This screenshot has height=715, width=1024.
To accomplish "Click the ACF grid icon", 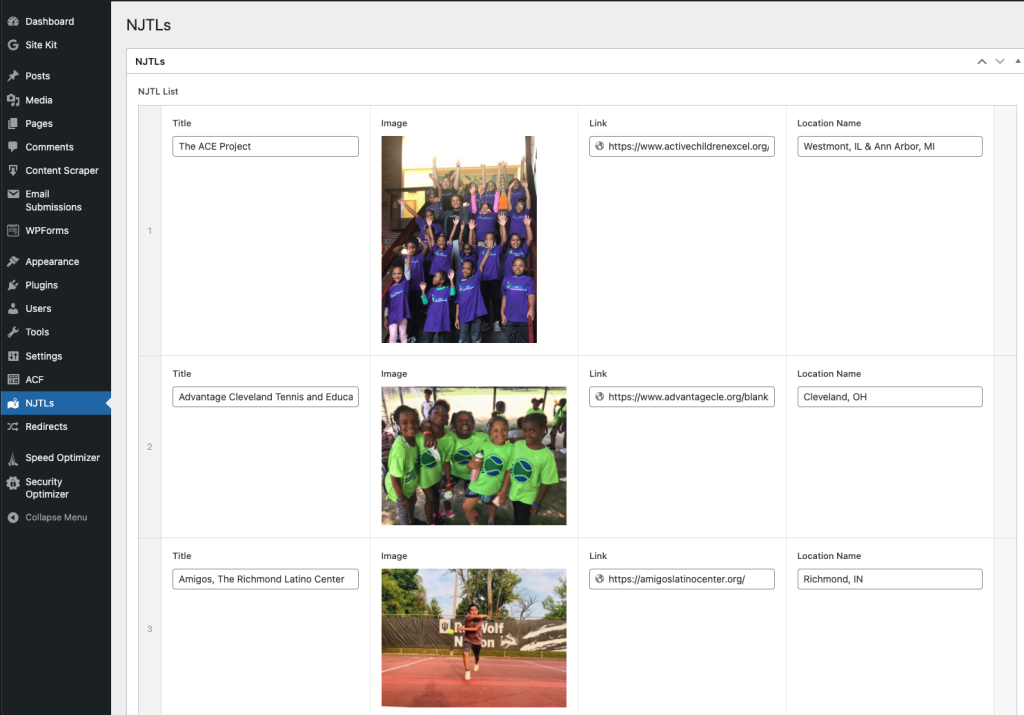I will (x=13, y=379).
